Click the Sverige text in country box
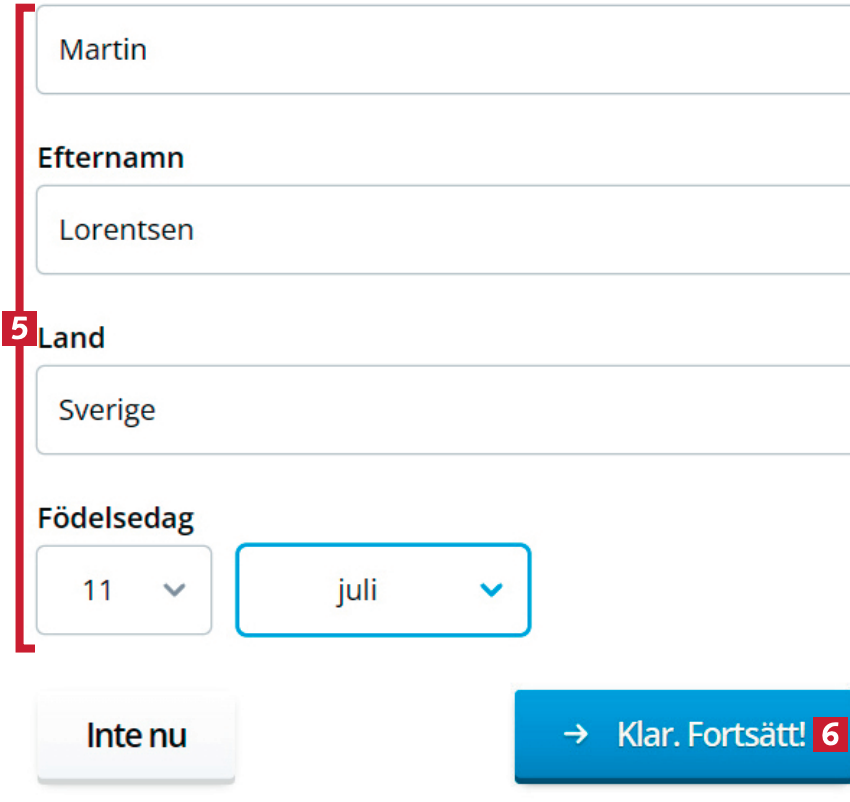This screenshot has width=850, height=802. [x=107, y=410]
